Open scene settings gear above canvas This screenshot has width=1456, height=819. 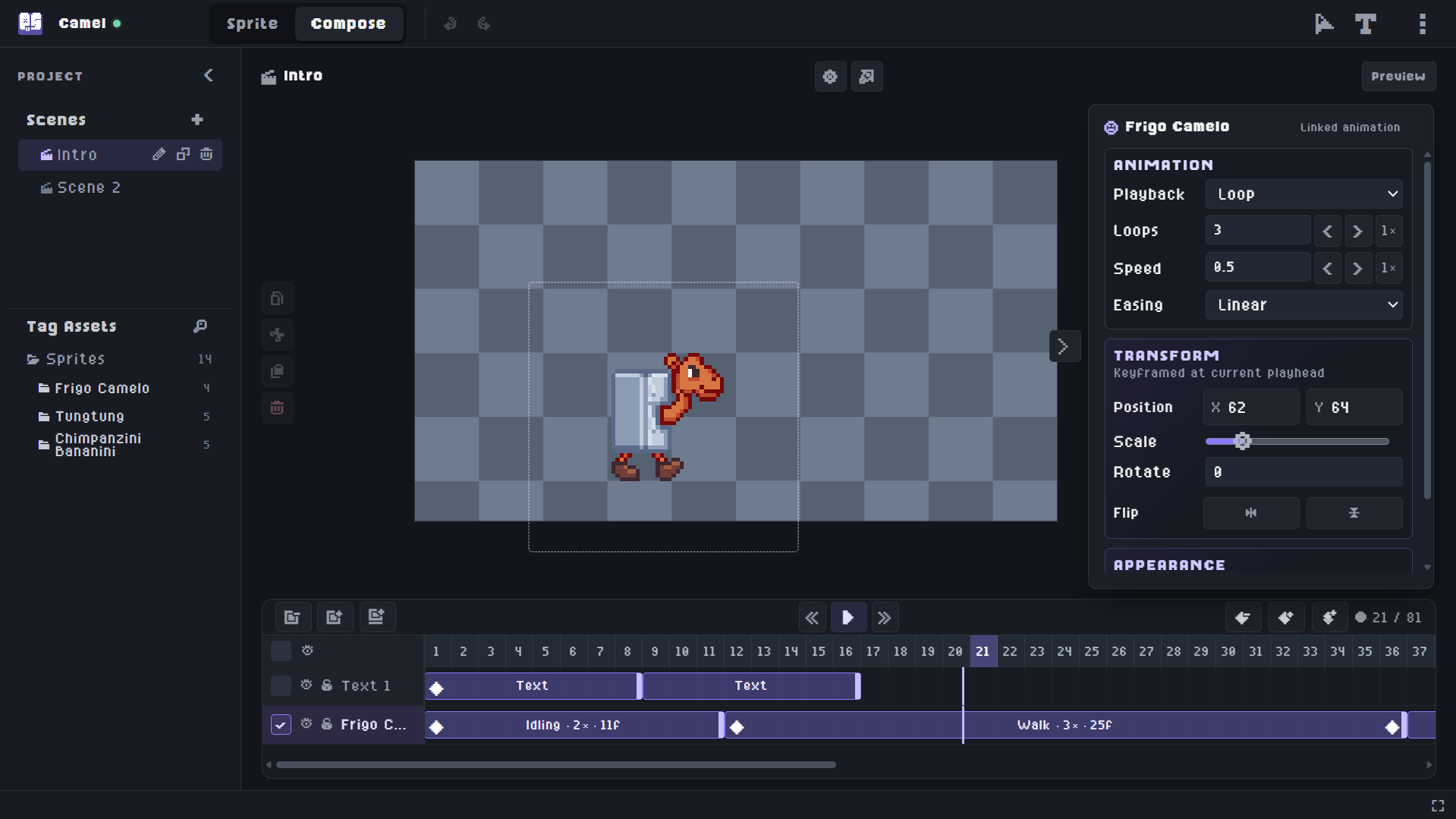click(830, 77)
